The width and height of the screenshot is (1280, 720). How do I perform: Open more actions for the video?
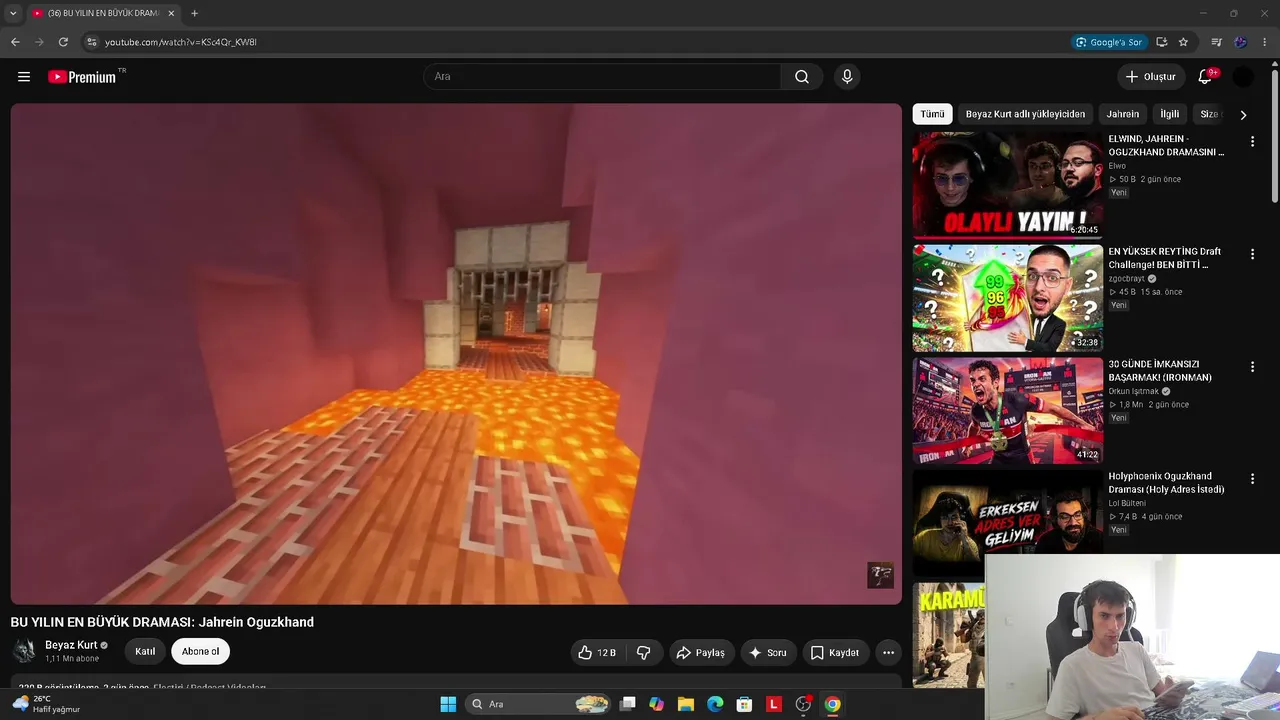click(x=888, y=653)
